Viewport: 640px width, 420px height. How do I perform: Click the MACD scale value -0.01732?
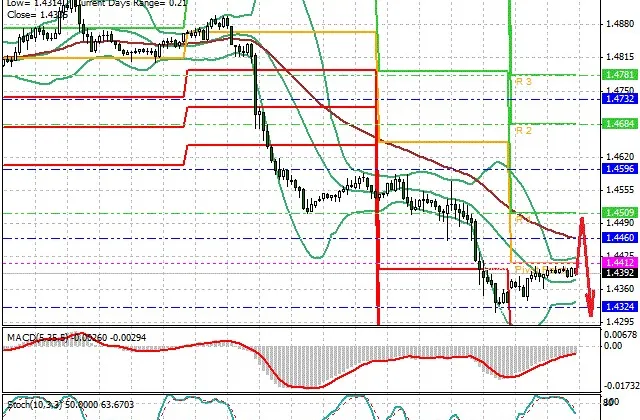[x=620, y=386]
